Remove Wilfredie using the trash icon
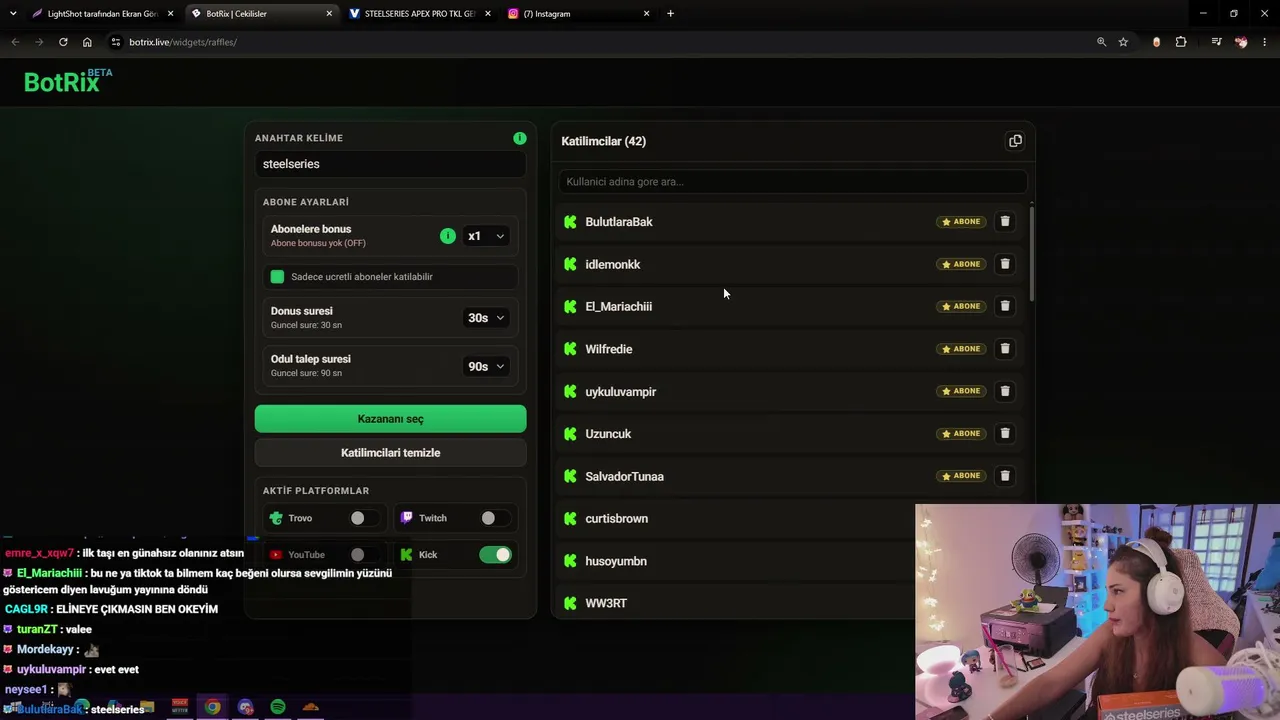This screenshot has height=720, width=1280. pos(1005,349)
